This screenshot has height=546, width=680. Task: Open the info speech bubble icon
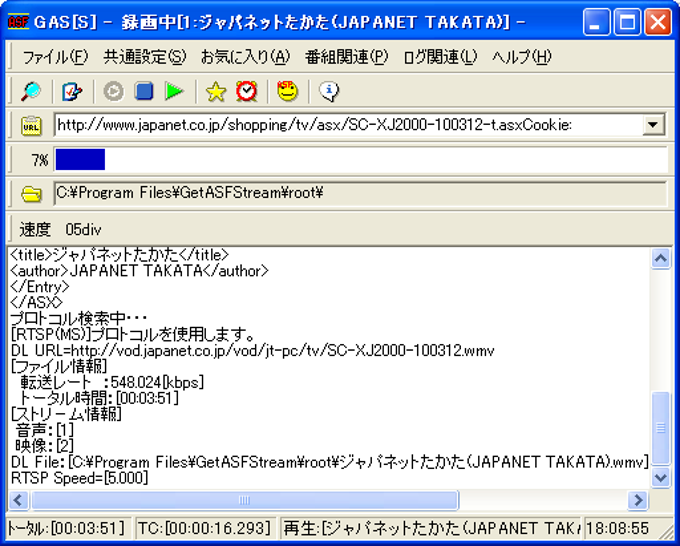[x=329, y=92]
